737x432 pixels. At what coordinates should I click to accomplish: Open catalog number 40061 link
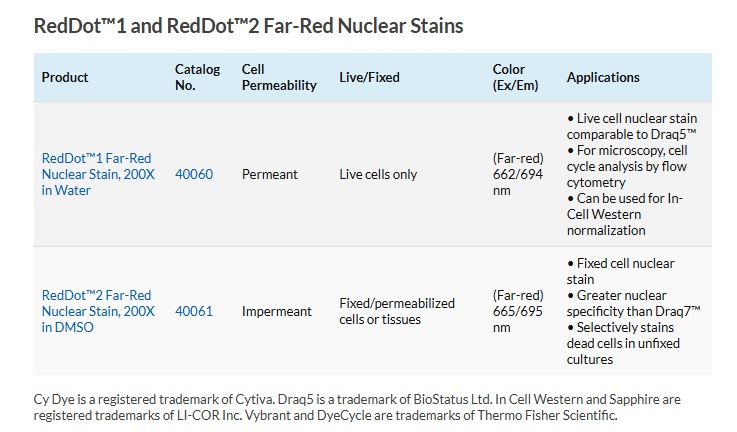click(x=194, y=311)
